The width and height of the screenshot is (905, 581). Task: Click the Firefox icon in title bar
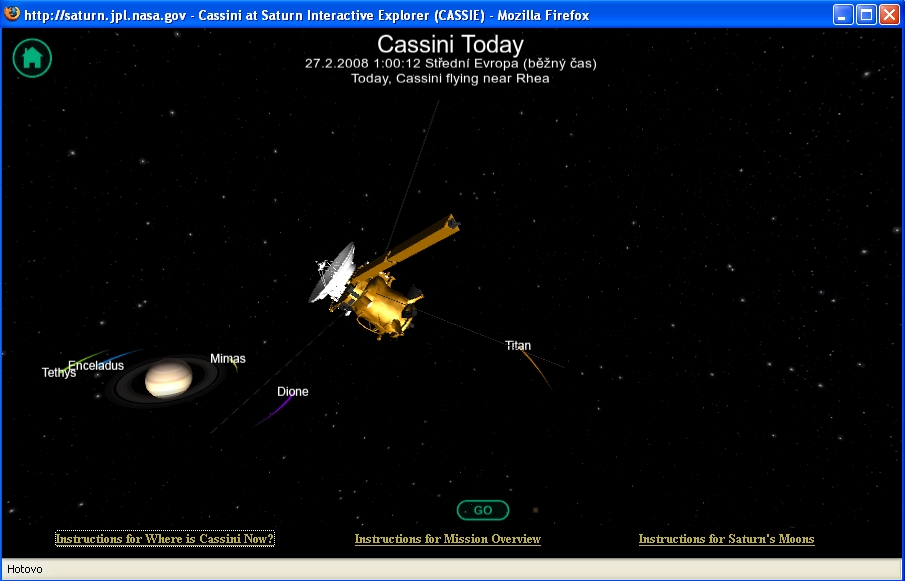coord(12,14)
